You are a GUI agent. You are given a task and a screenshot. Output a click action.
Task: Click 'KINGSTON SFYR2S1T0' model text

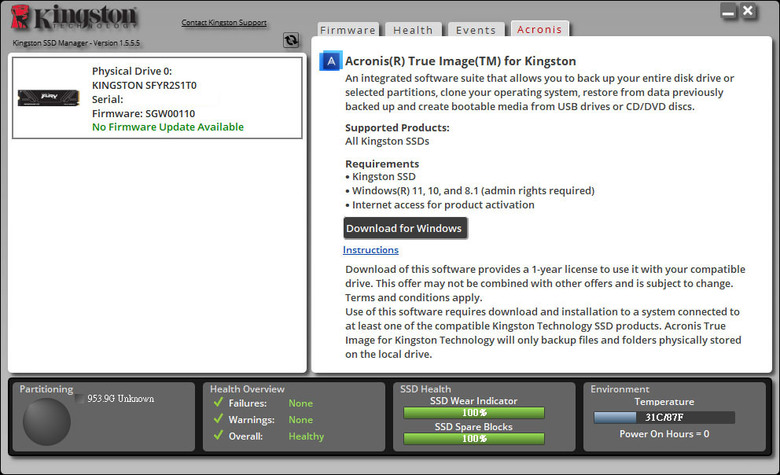pyautogui.click(x=144, y=85)
